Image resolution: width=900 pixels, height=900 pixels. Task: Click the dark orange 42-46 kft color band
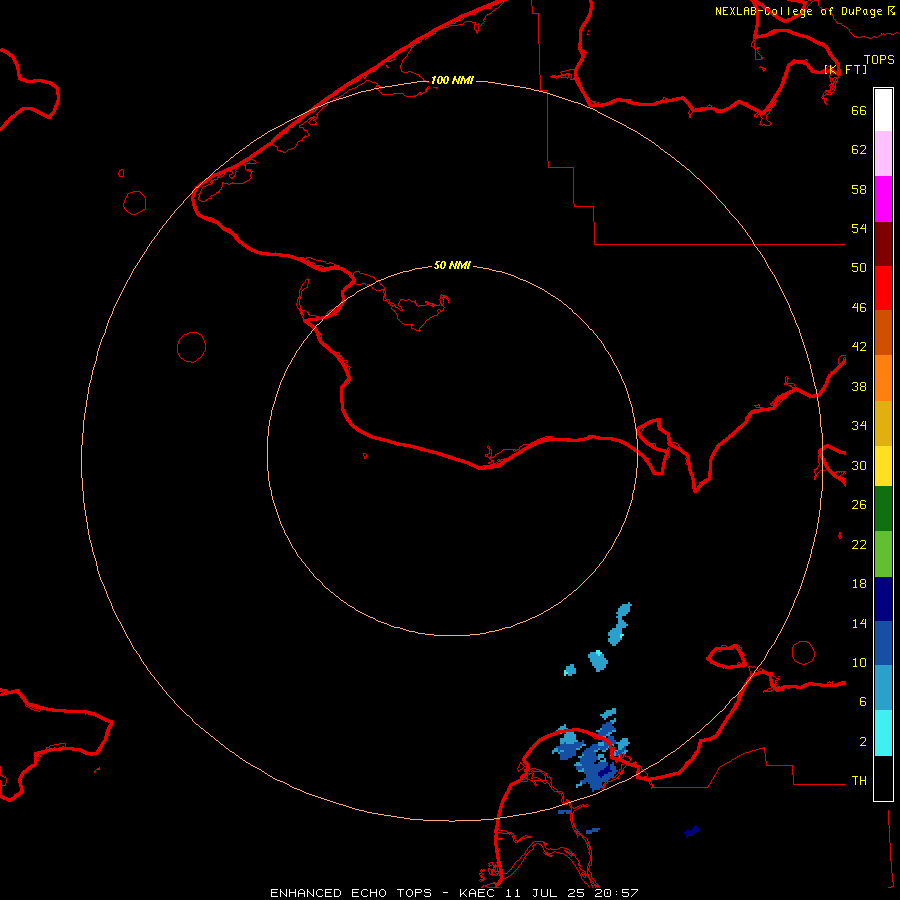tap(883, 332)
